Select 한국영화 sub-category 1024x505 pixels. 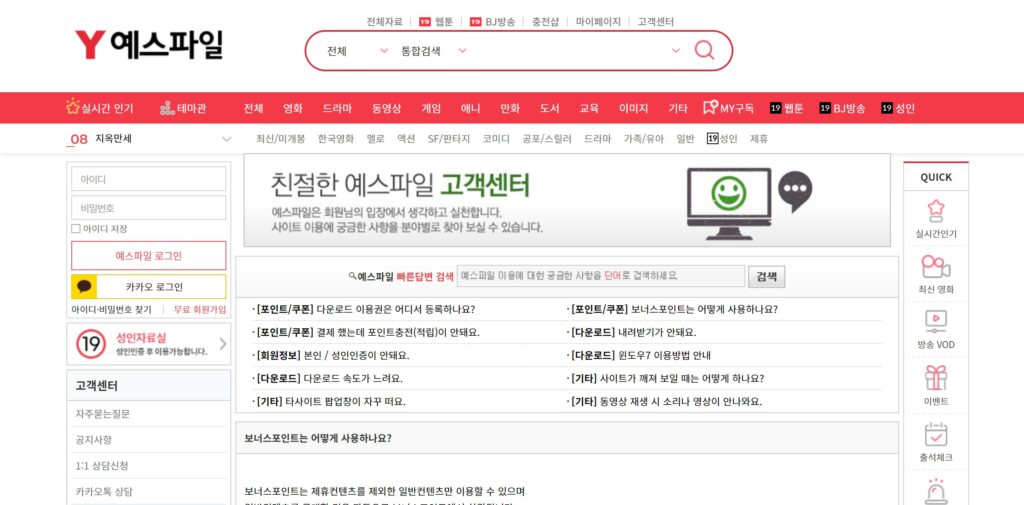(x=336, y=138)
